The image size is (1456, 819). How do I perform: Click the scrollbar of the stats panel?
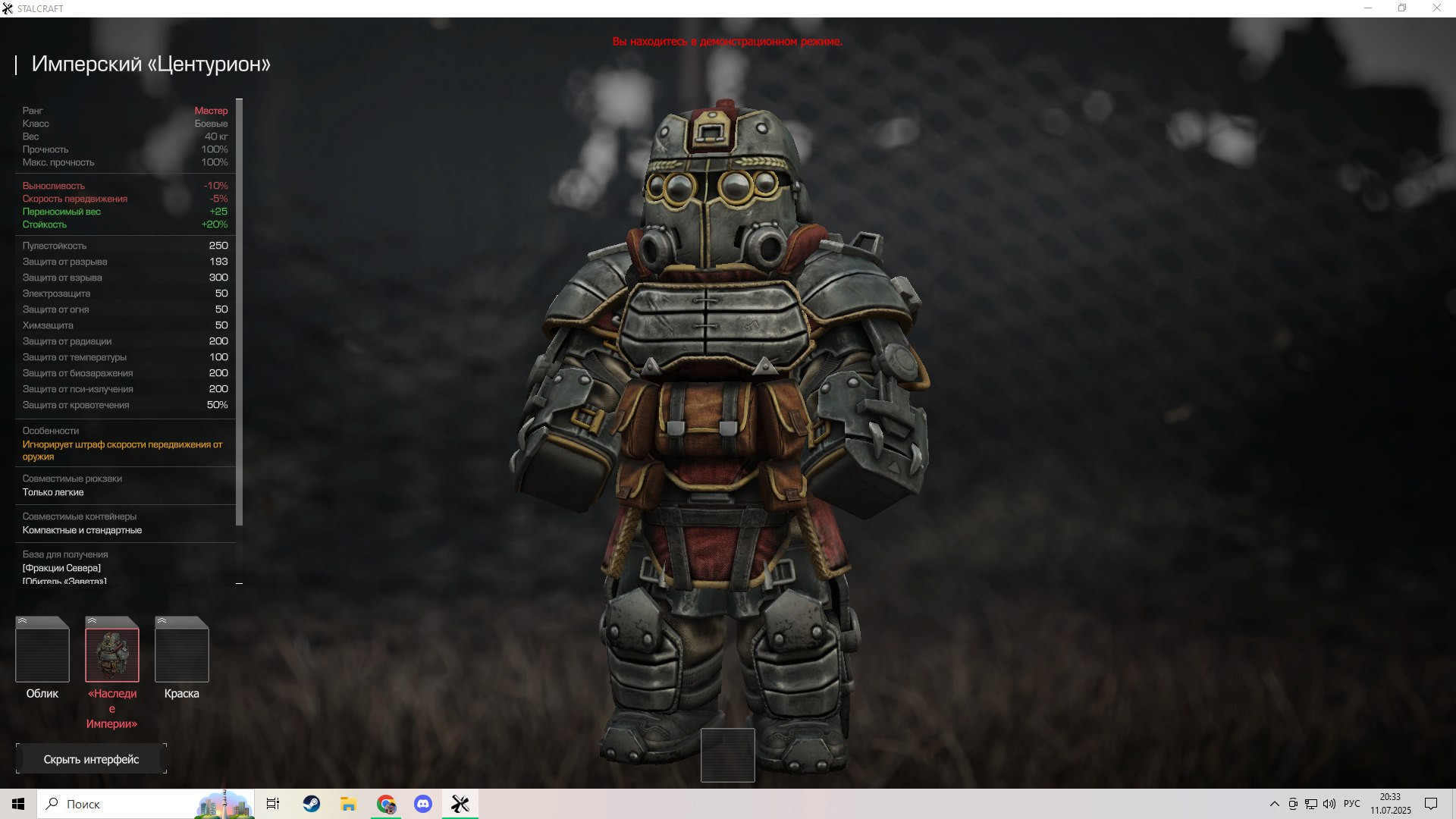pos(240,312)
